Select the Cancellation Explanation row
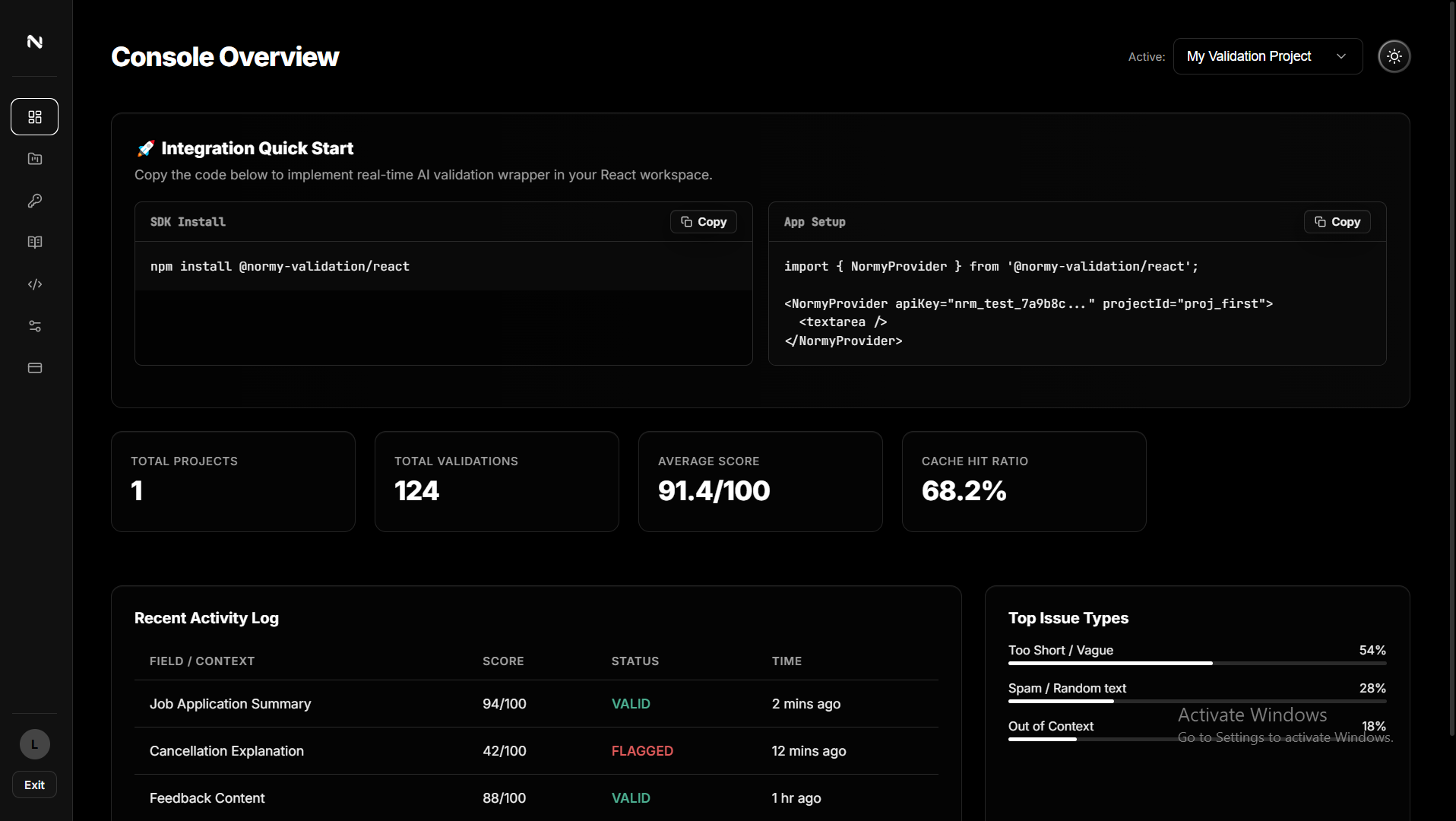The image size is (1456, 821). (x=537, y=751)
